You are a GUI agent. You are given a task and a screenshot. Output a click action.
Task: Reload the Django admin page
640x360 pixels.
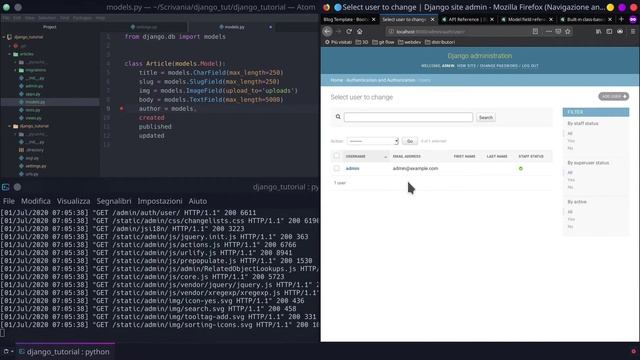tap(349, 31)
